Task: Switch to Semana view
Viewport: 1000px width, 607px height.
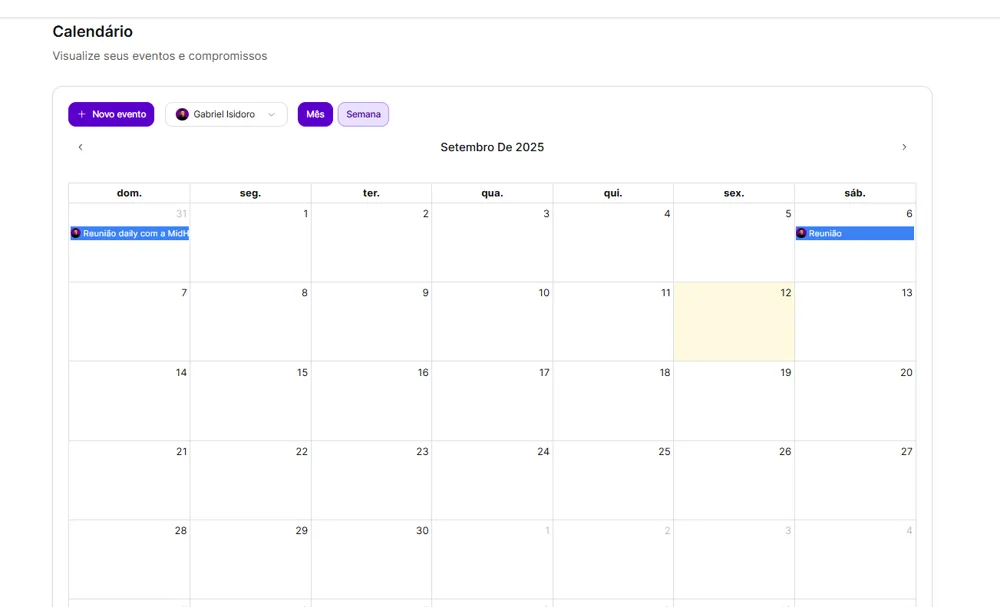Action: 363,114
